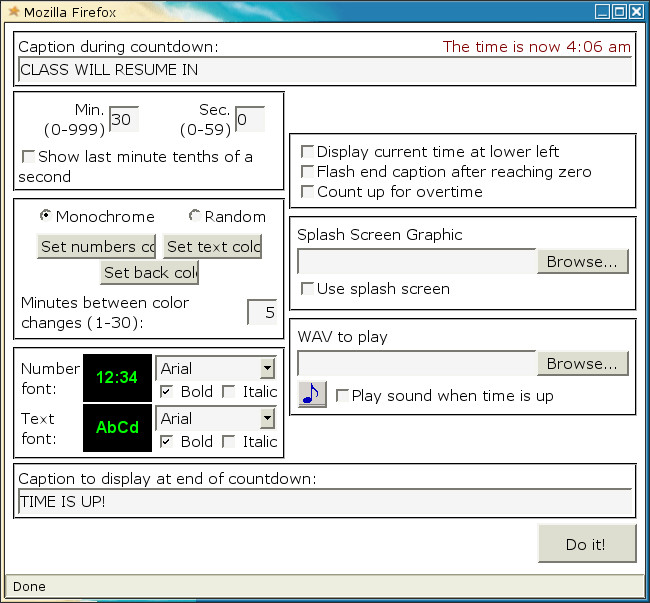The width and height of the screenshot is (650, 603).
Task: Click the Firefox title bar star icon
Action: tap(13, 11)
